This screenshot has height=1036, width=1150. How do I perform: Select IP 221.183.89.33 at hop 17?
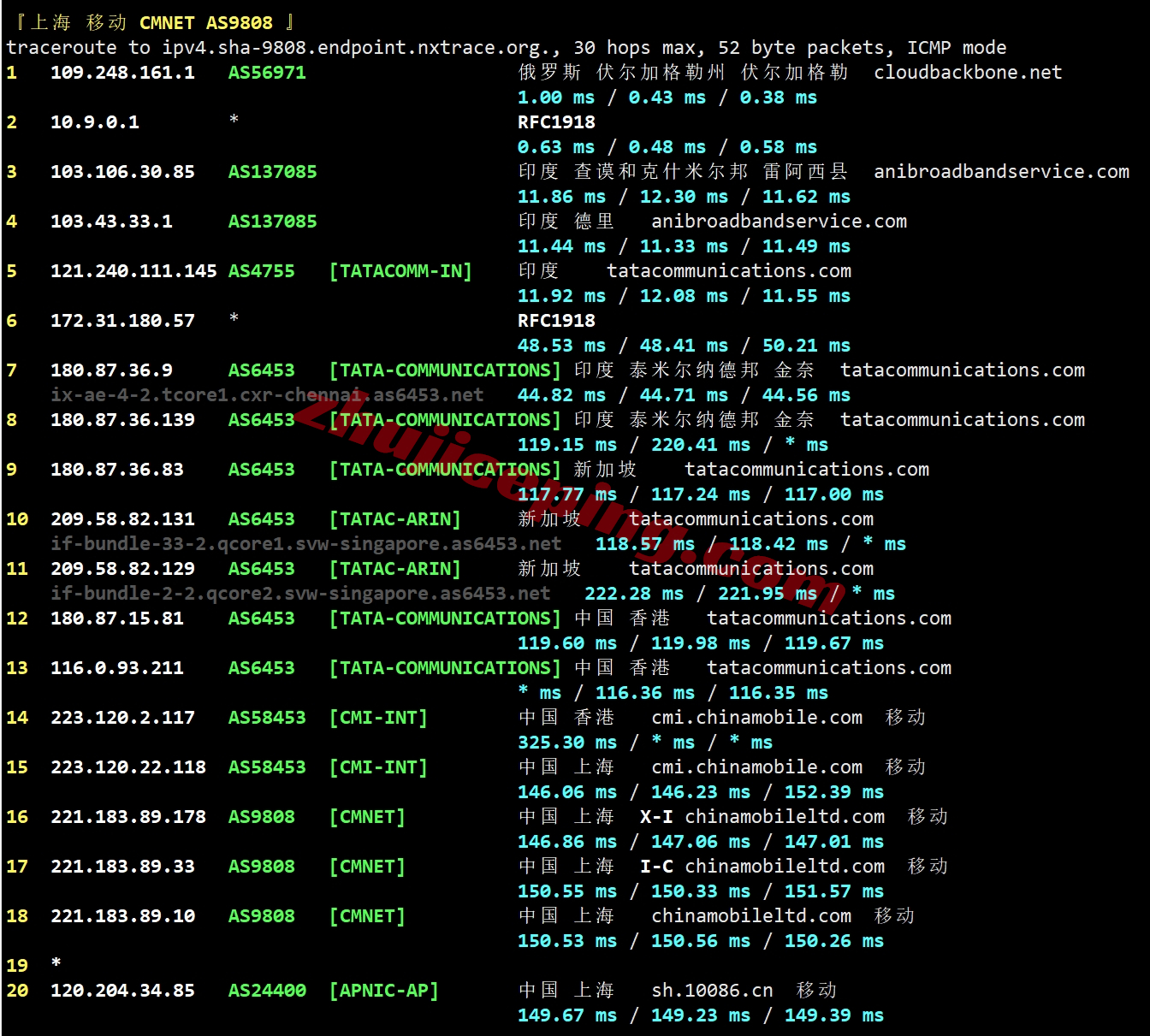click(x=122, y=867)
